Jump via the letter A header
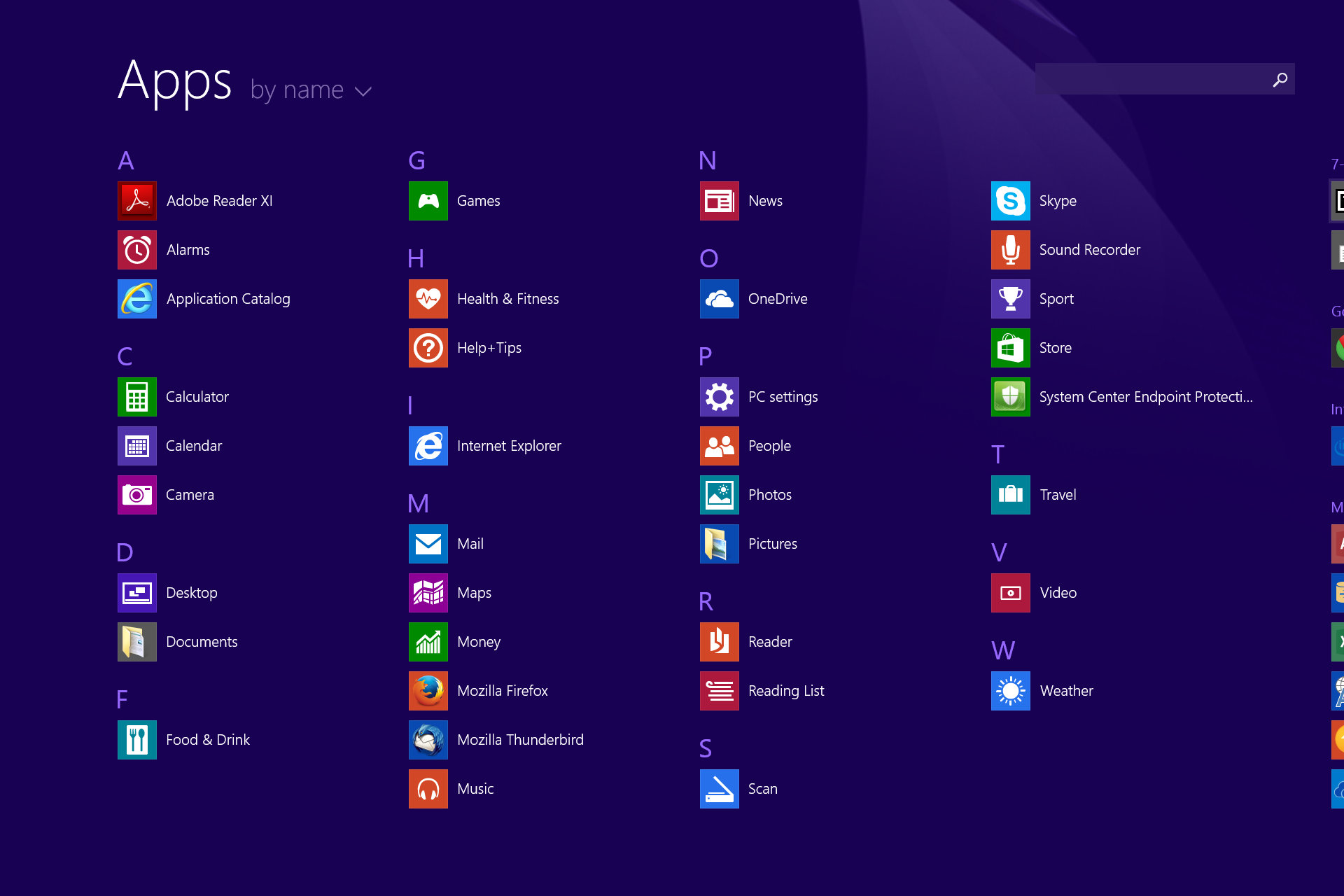The image size is (1344, 896). coord(126,161)
